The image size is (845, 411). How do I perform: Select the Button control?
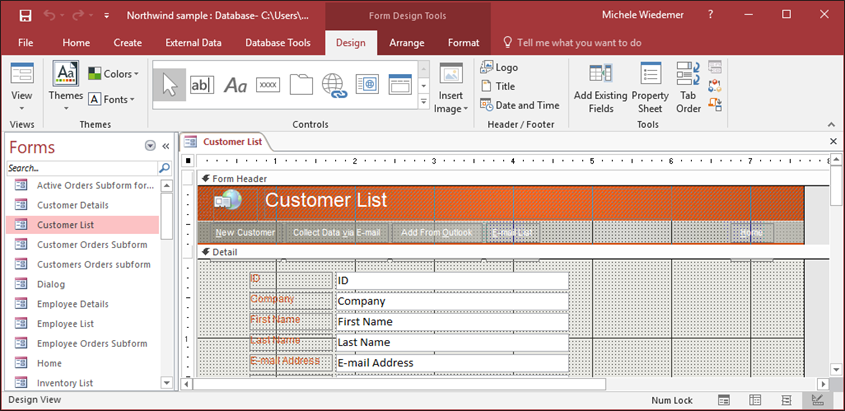[x=268, y=85]
